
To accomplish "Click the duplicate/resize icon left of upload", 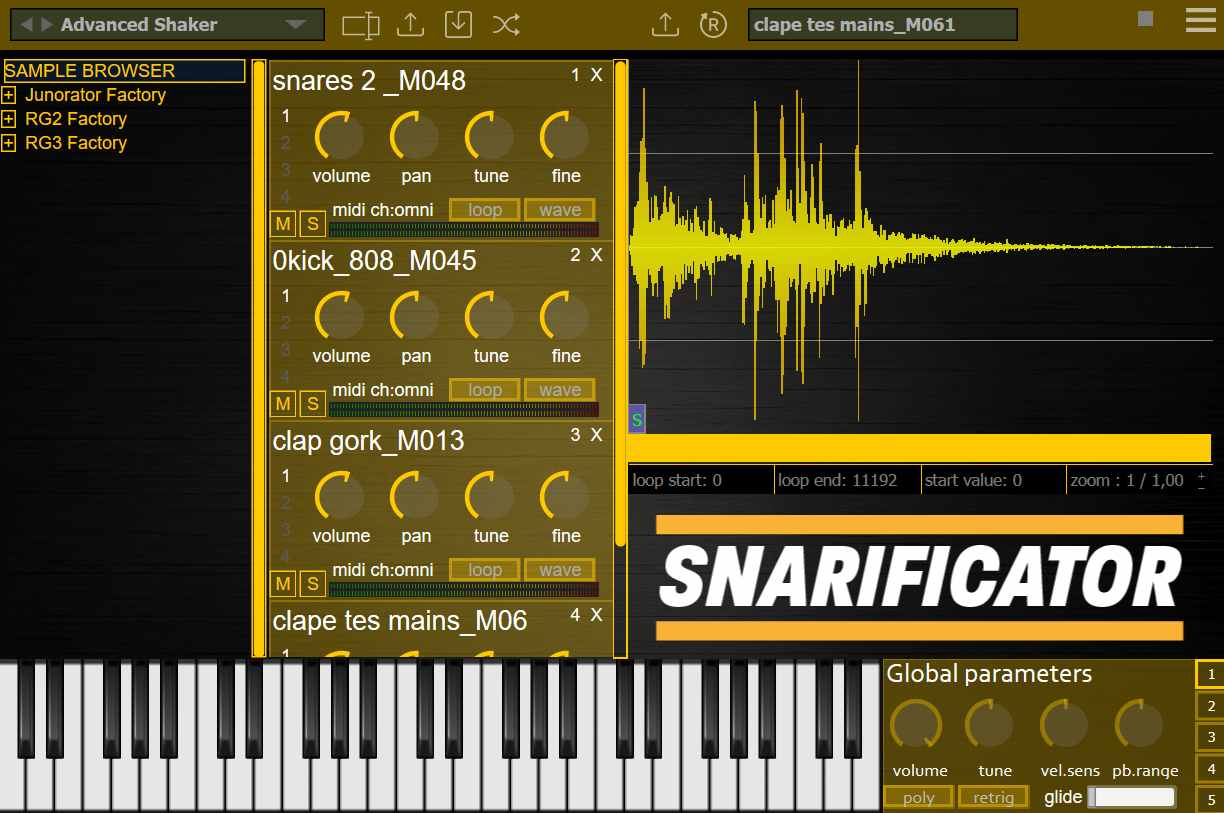I will click(x=360, y=25).
